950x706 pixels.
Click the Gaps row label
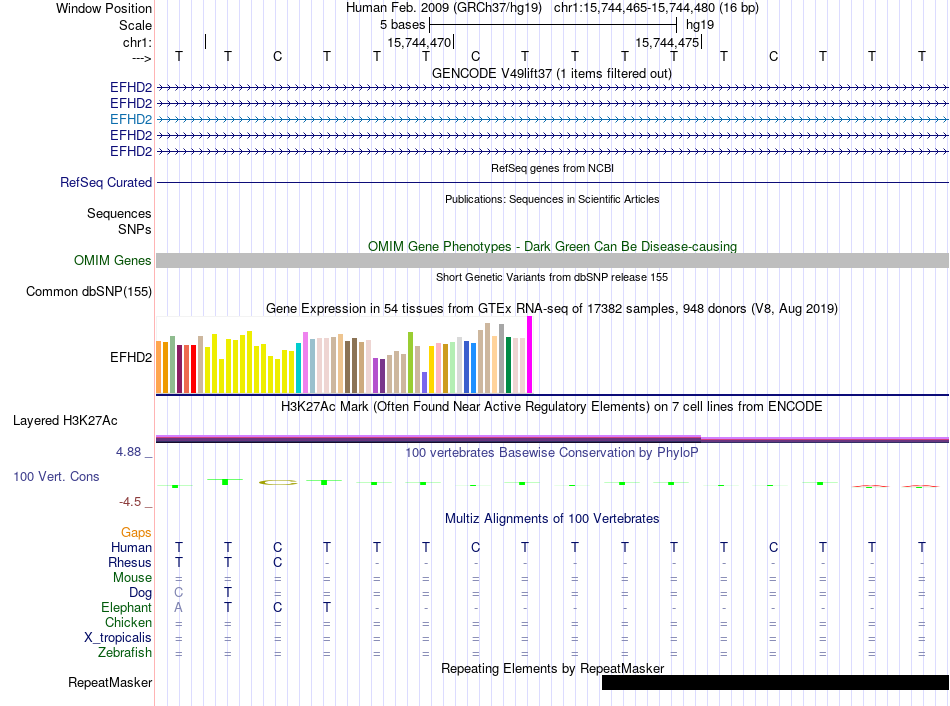(x=136, y=533)
